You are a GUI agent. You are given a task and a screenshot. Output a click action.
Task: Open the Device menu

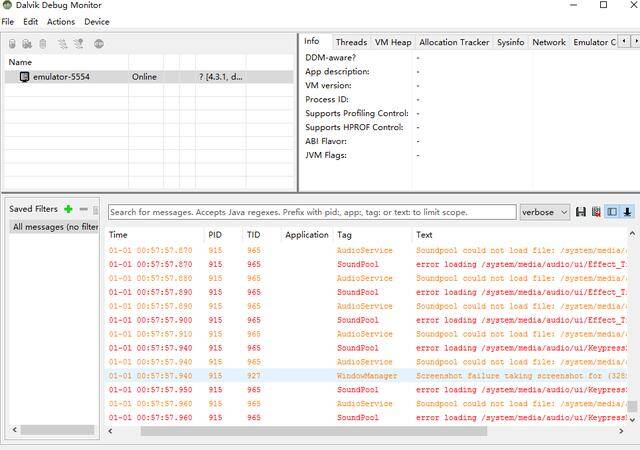pos(97,22)
